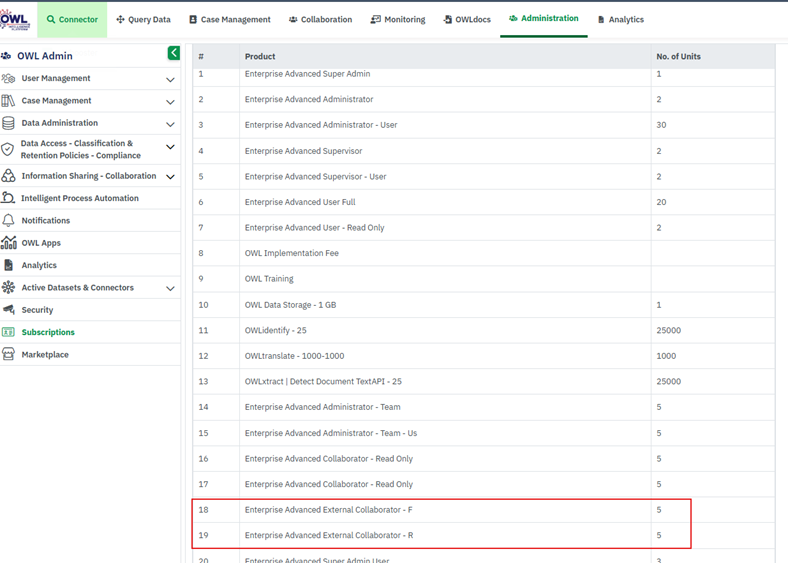Viewport: 788px width, 563px height.
Task: Click the Subscriptions icon in sidebar
Action: pyautogui.click(x=9, y=332)
